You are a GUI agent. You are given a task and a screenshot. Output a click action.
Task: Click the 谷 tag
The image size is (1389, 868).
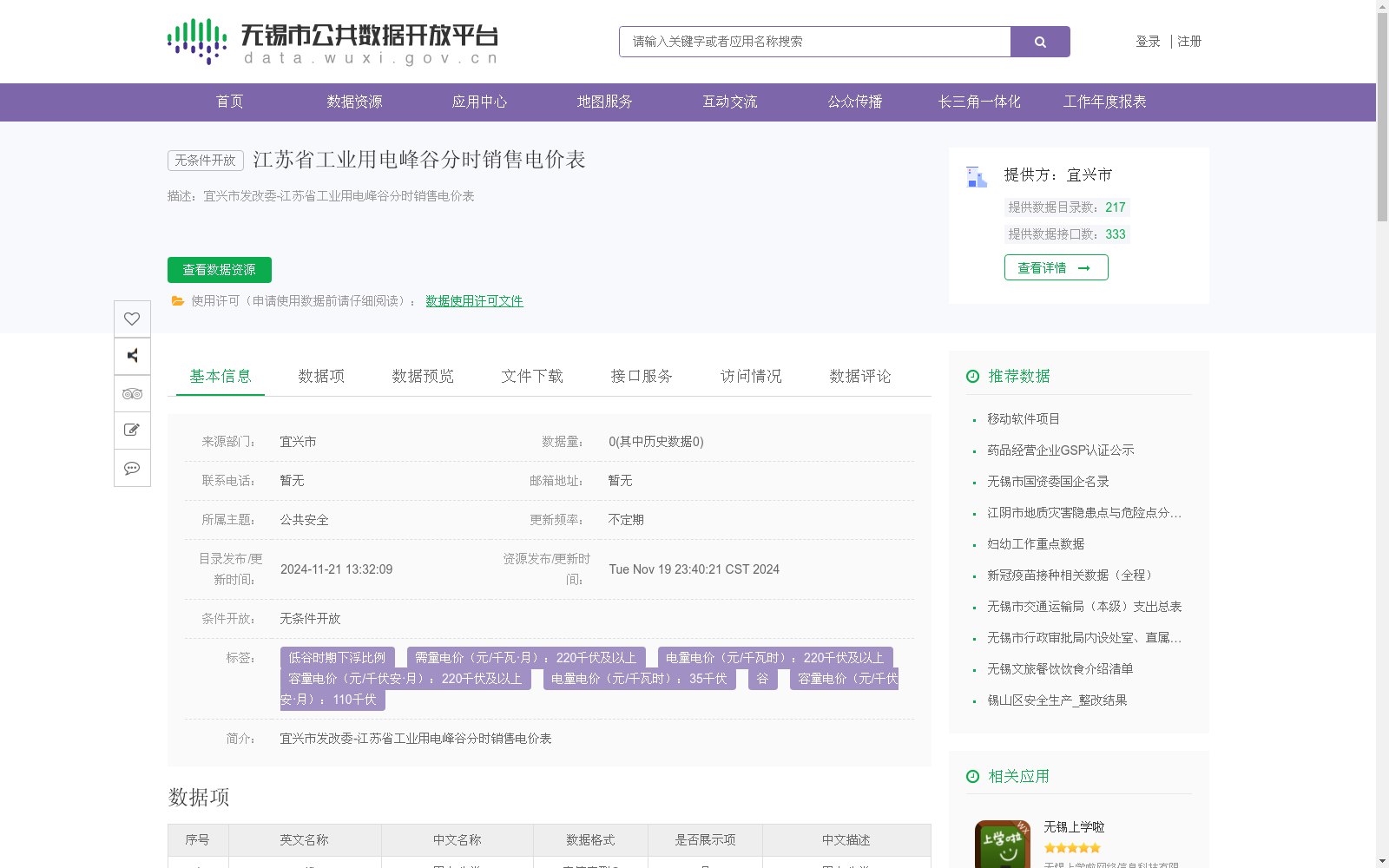tap(762, 679)
